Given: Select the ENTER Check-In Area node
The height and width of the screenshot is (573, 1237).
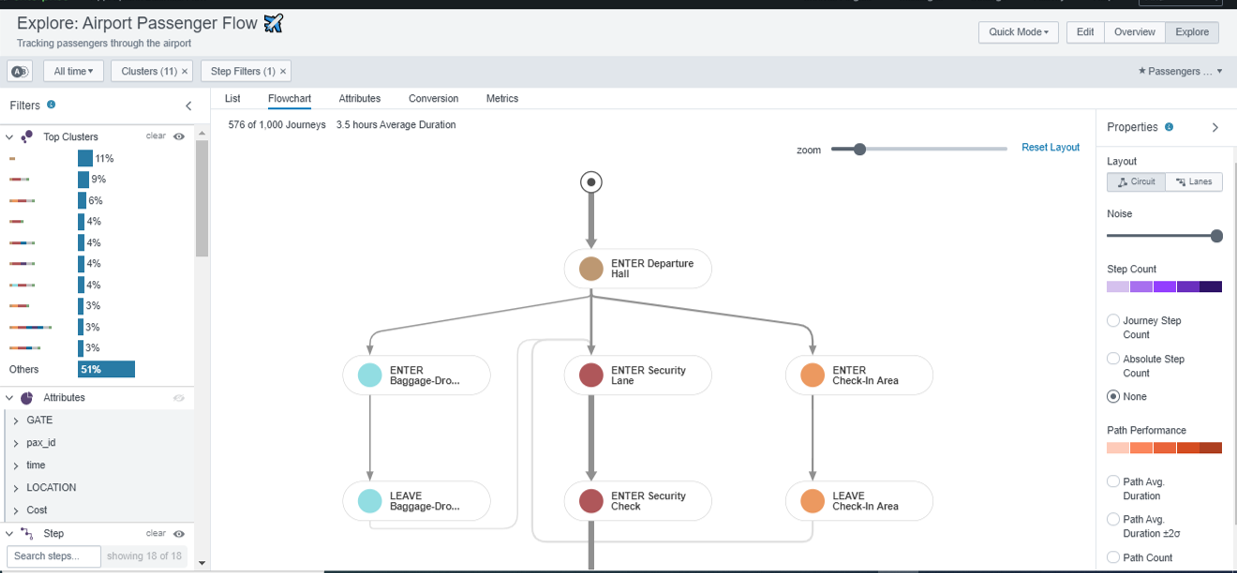Looking at the screenshot, I should [859, 375].
